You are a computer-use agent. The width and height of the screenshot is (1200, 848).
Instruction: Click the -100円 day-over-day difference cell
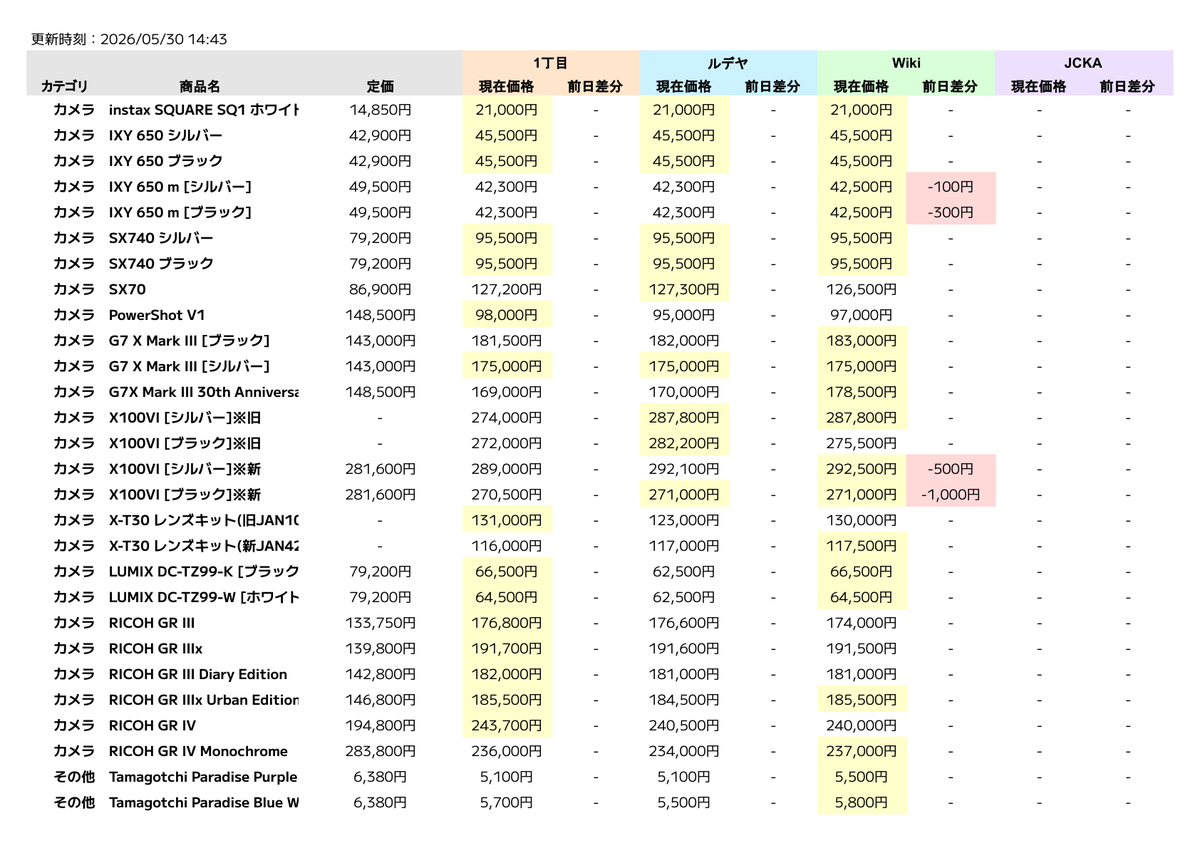pyautogui.click(x=950, y=186)
